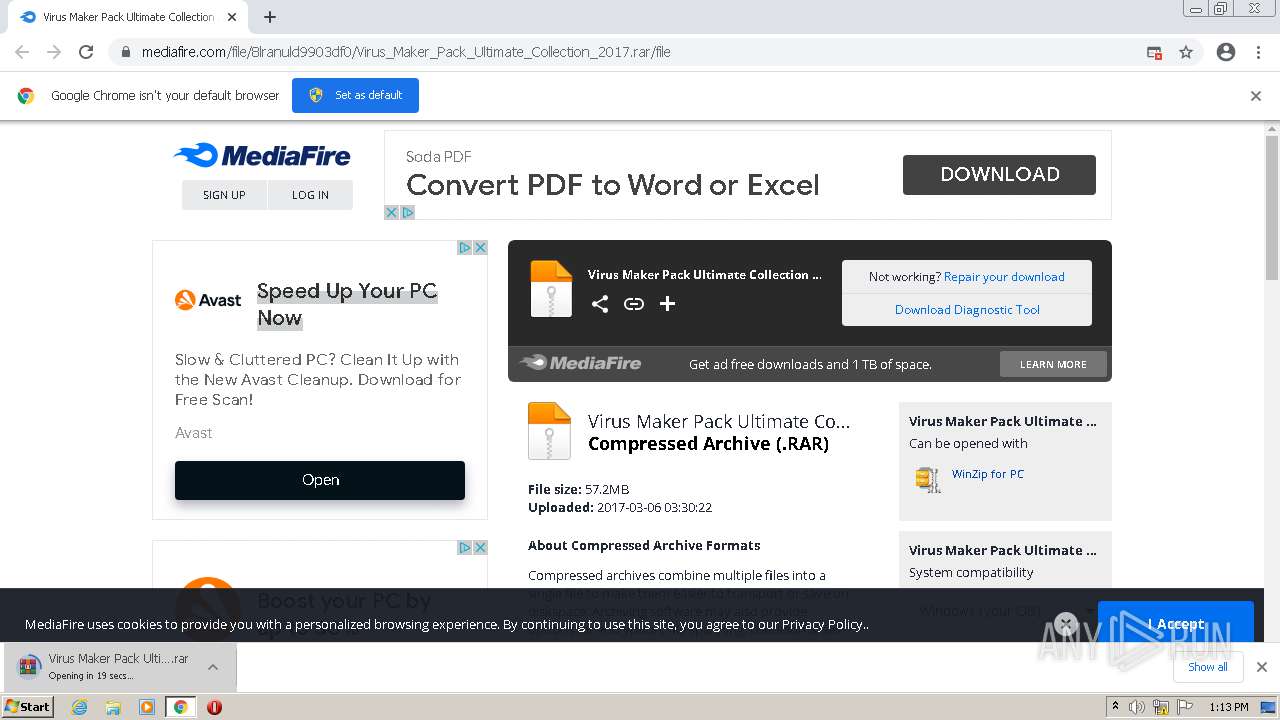This screenshot has width=1280, height=720.
Task: Close the Soda PDF banner ad
Action: click(392, 212)
